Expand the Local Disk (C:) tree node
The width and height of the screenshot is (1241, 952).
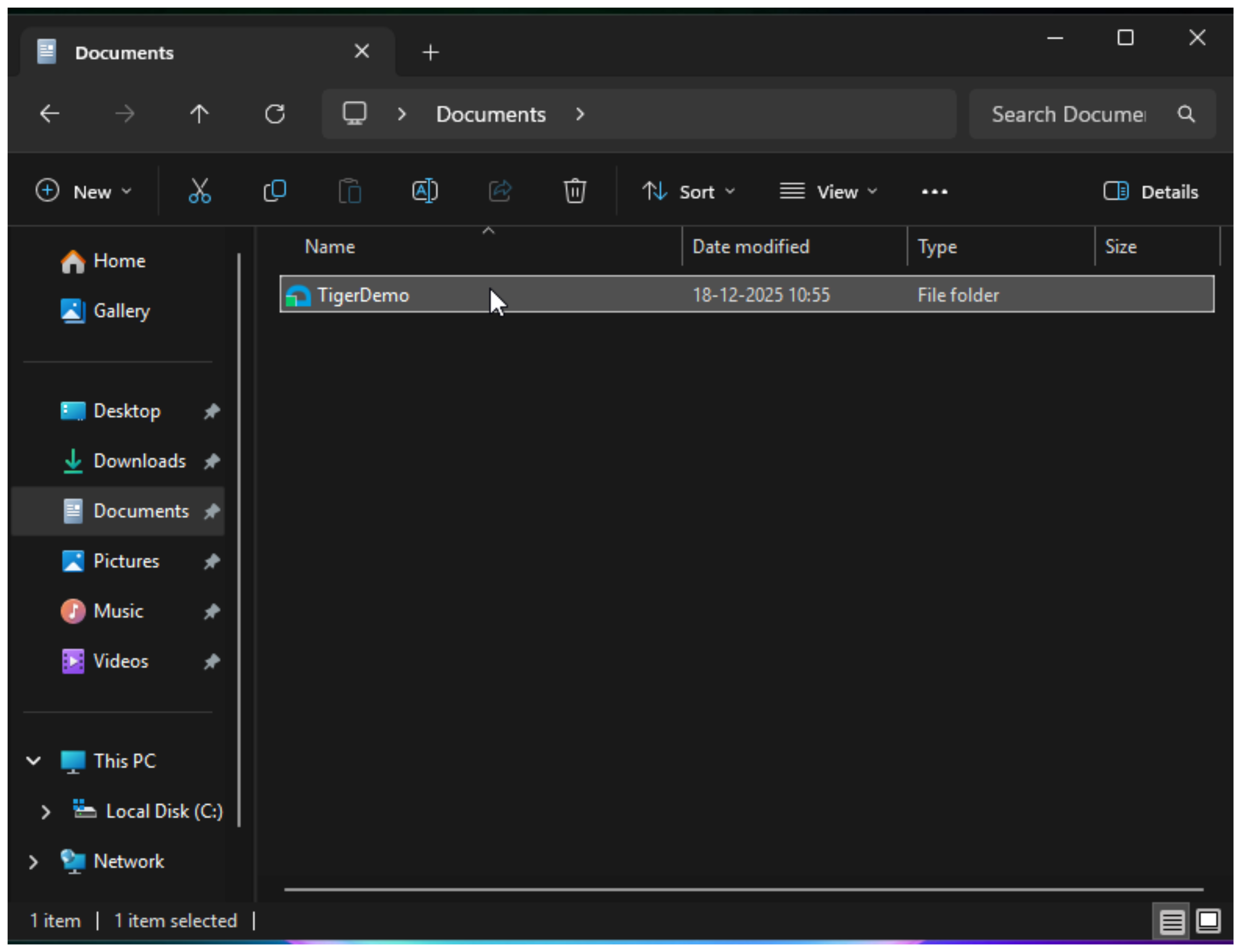click(x=45, y=812)
